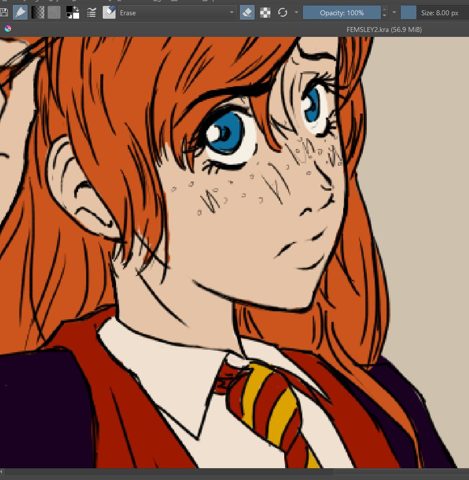The image size is (469, 480).
Task: Expand the dropdown after the Opacity slider
Action: click(394, 13)
